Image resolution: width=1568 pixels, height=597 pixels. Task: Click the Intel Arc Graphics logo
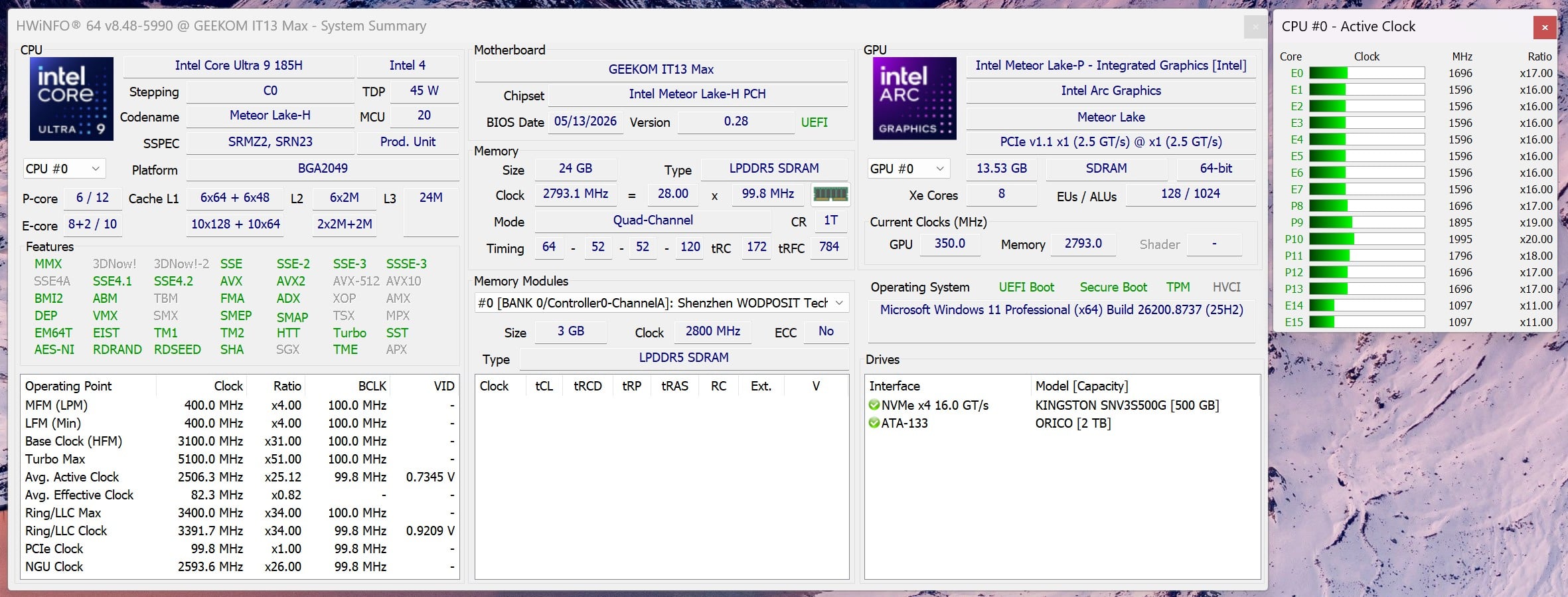[x=915, y=99]
